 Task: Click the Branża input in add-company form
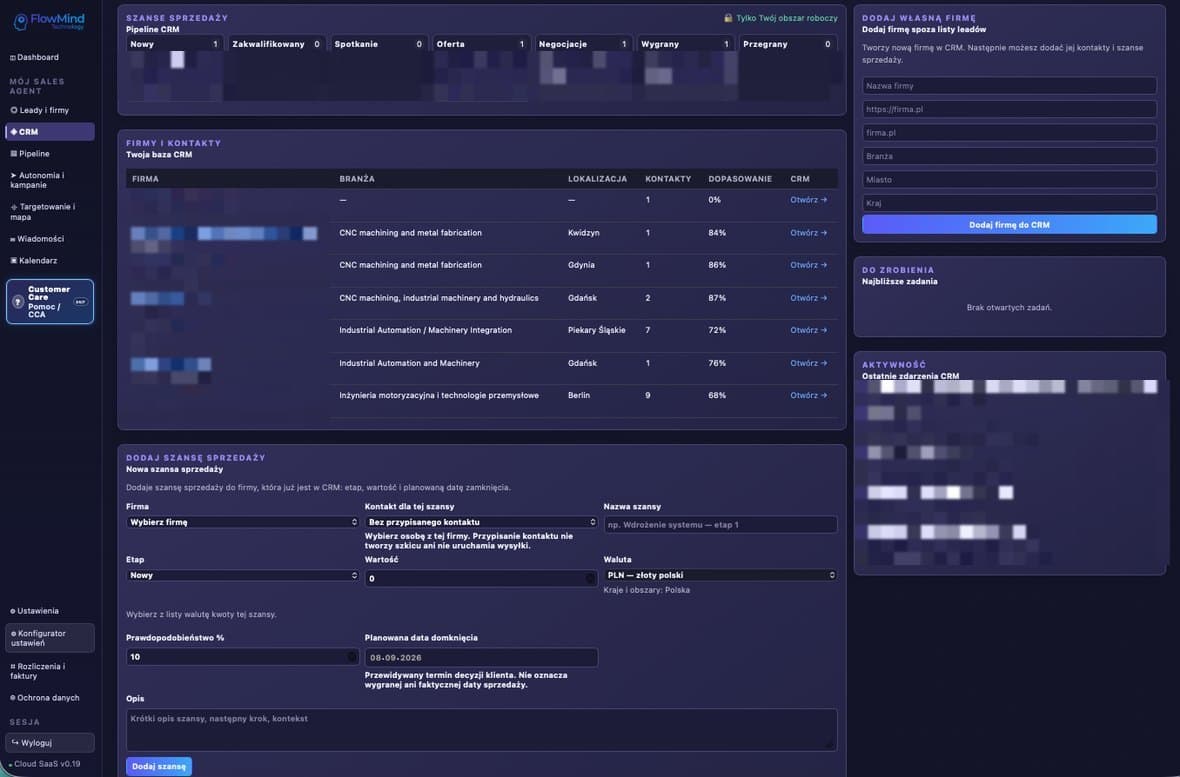(x=1009, y=156)
